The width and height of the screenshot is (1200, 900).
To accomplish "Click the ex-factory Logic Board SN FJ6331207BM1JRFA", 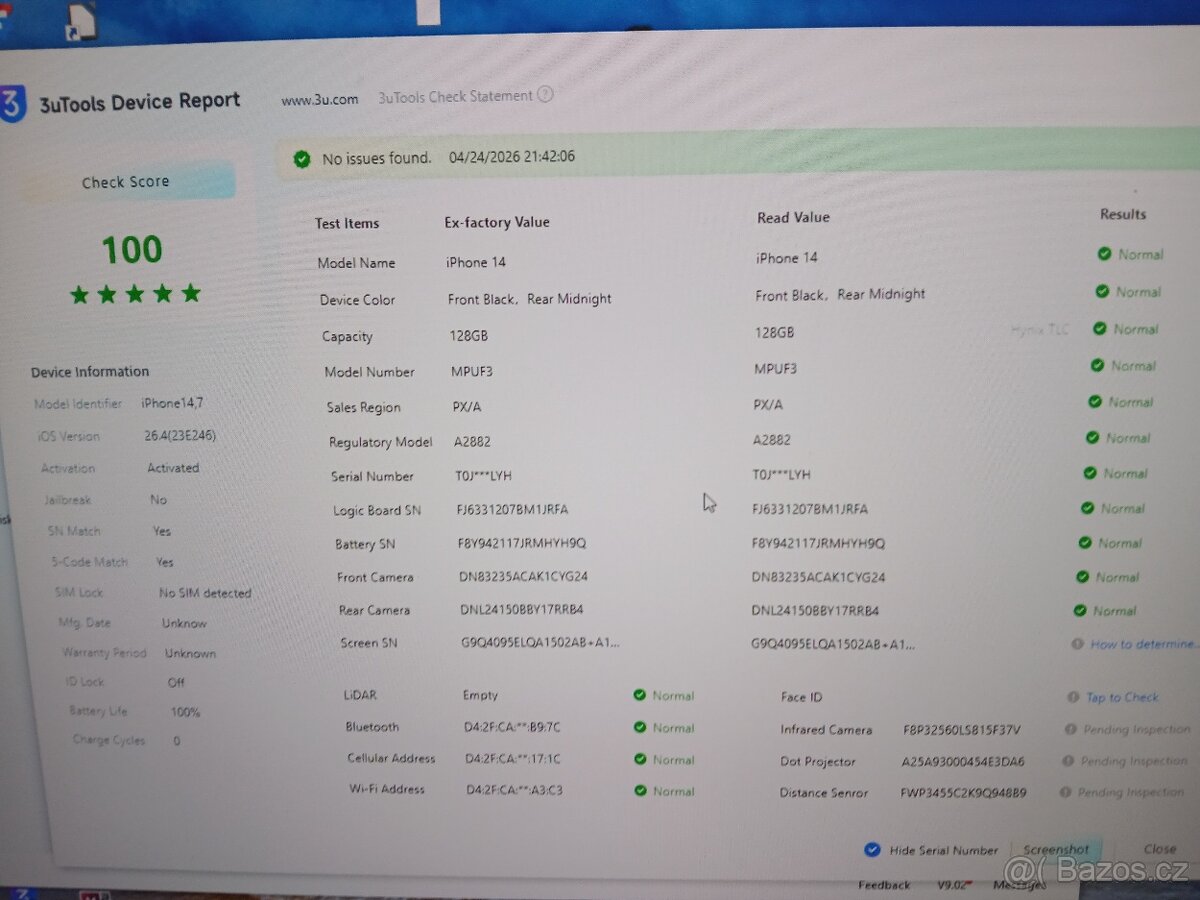I will coord(512,509).
